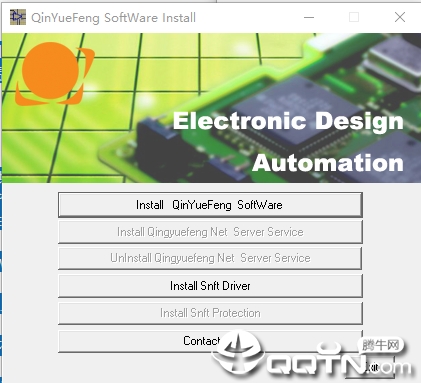
Task: Minimize the QinYueFeng install window
Action: (309, 17)
